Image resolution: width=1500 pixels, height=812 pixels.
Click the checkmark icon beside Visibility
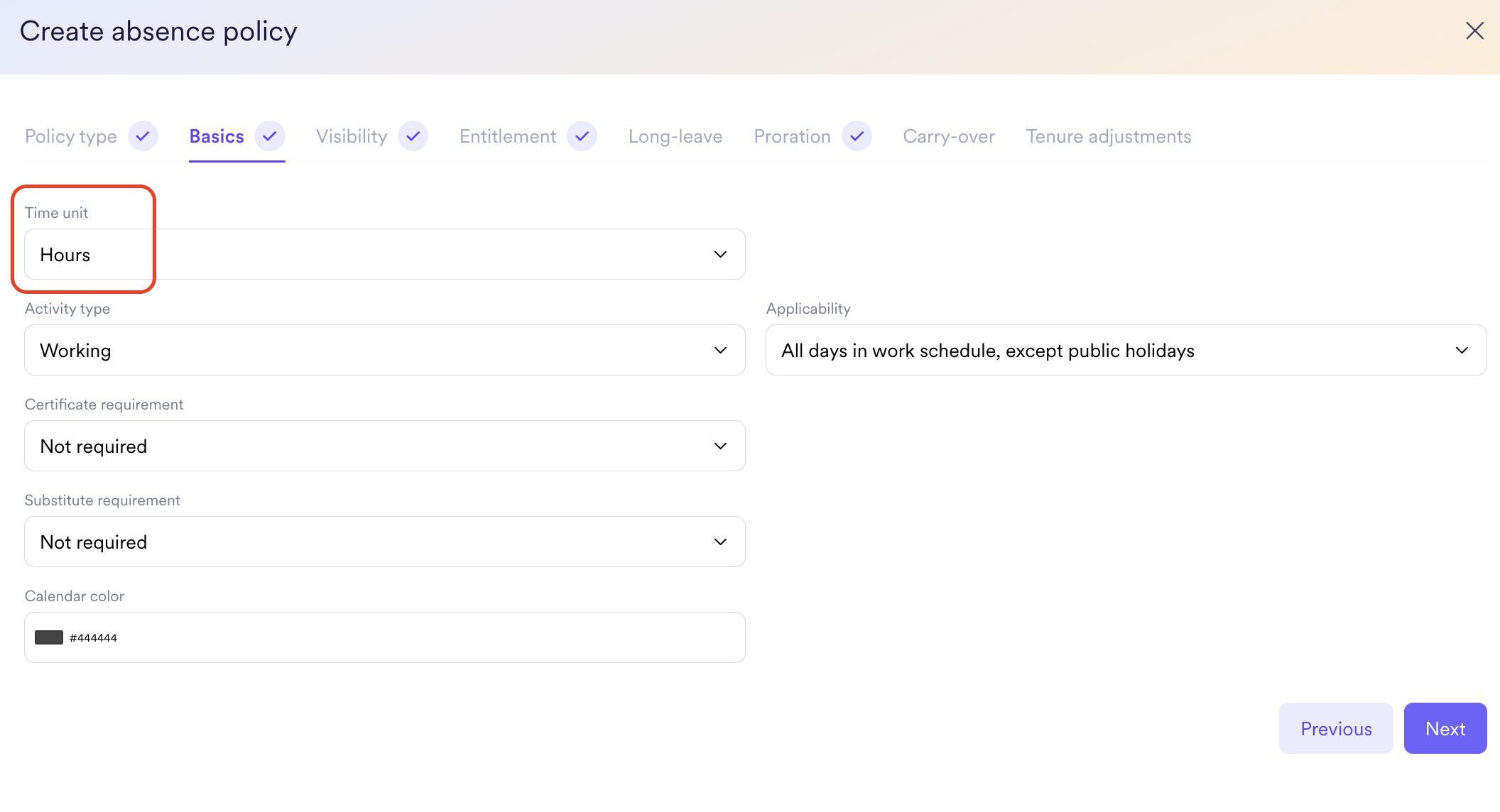click(x=413, y=136)
